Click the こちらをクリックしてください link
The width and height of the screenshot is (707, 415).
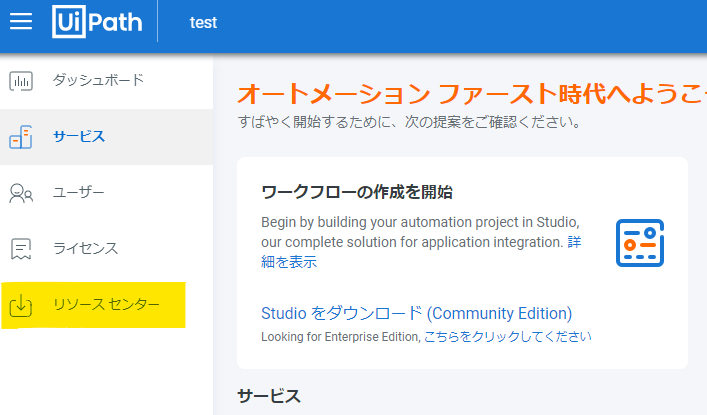(x=508, y=337)
